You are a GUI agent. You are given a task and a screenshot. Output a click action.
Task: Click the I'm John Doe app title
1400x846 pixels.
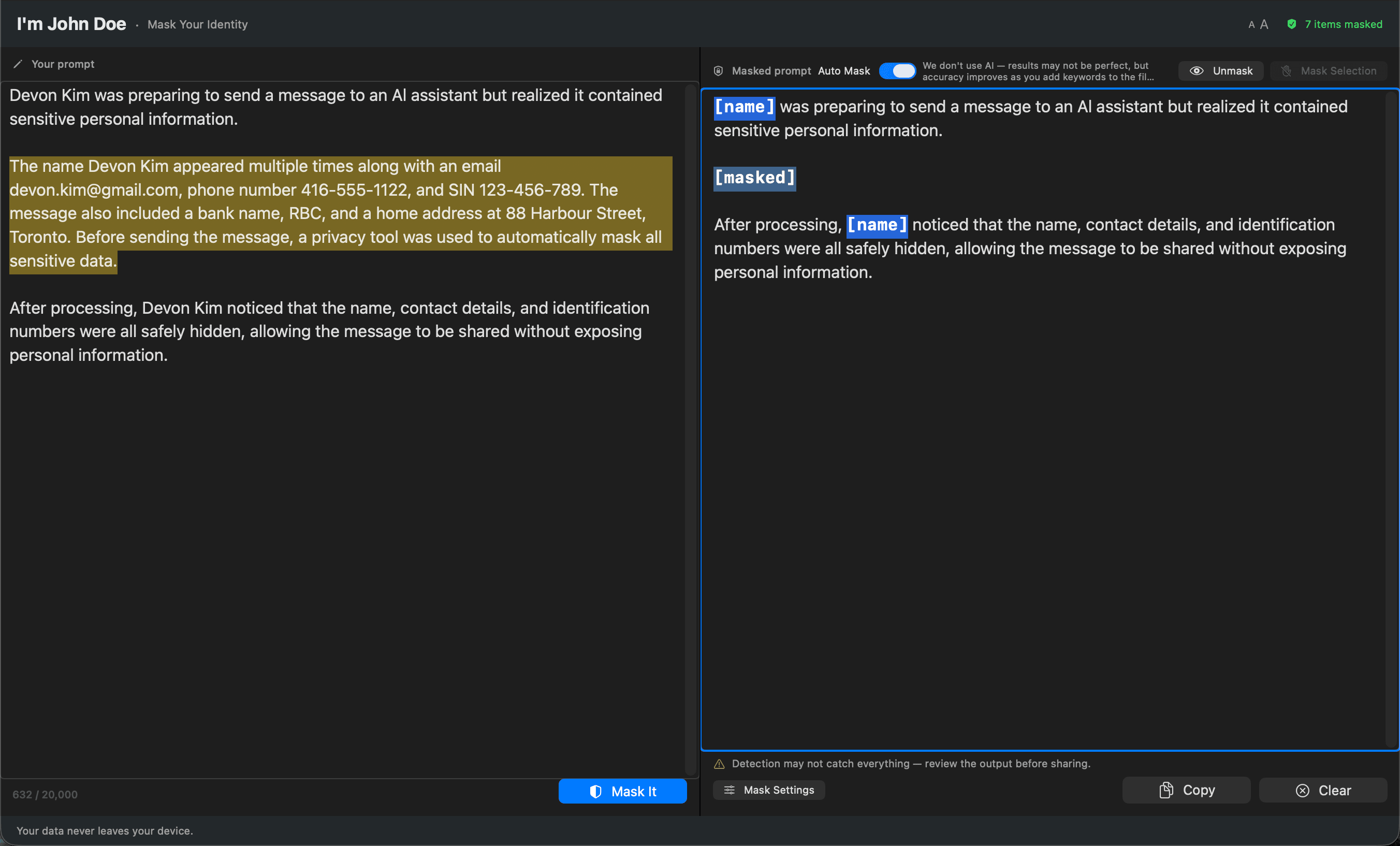pos(71,23)
